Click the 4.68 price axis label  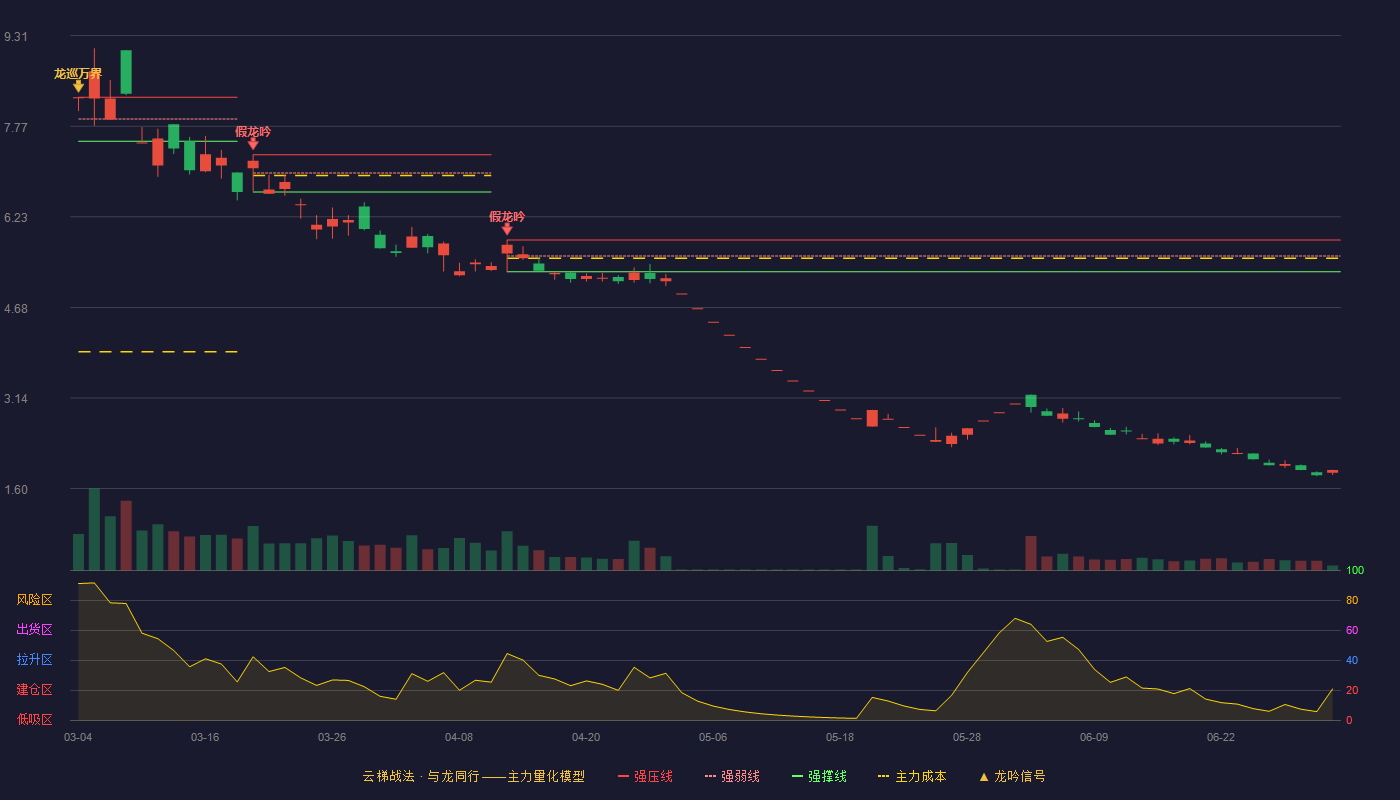click(16, 308)
